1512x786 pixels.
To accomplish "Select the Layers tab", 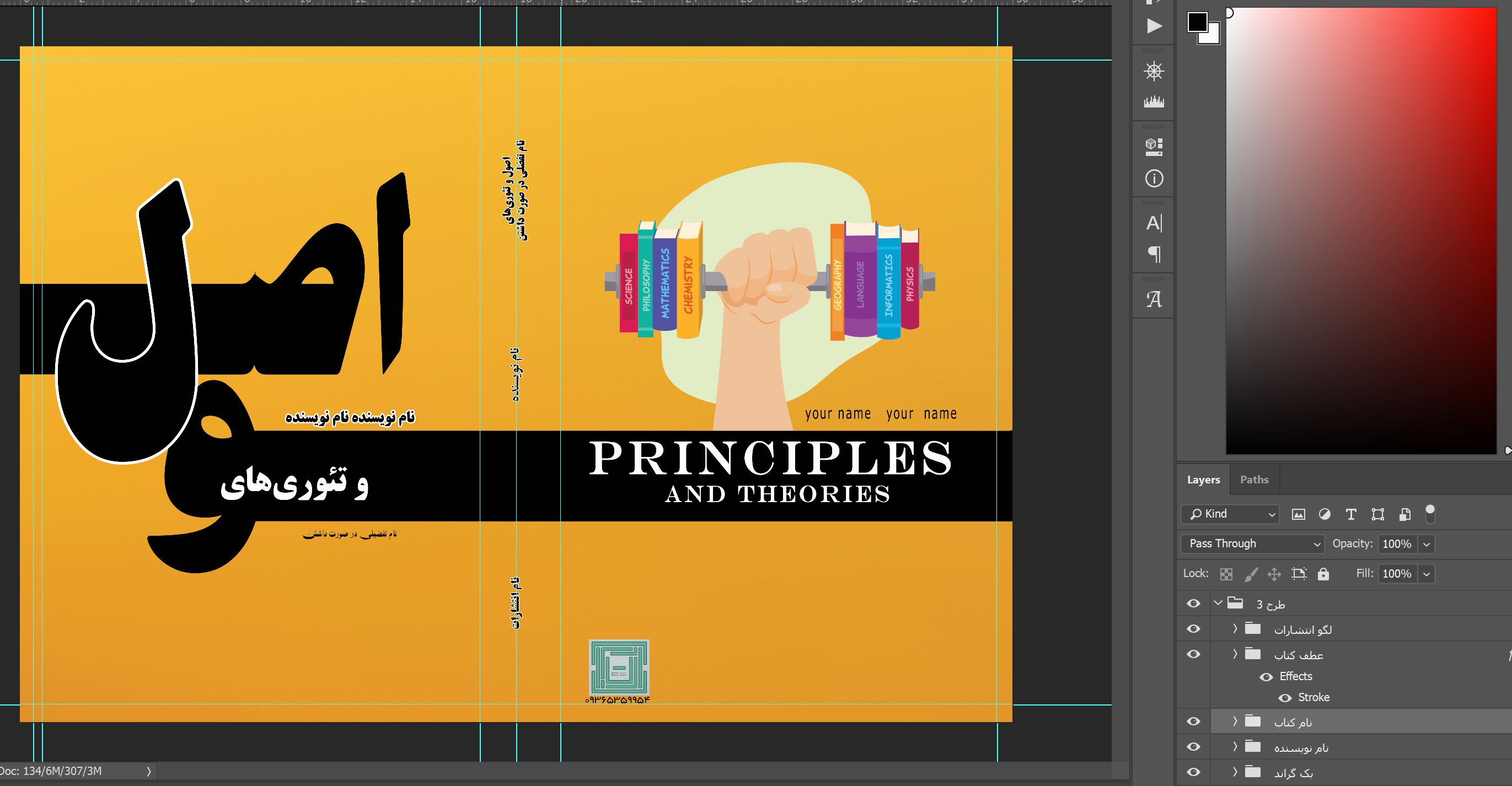I will click(1203, 480).
